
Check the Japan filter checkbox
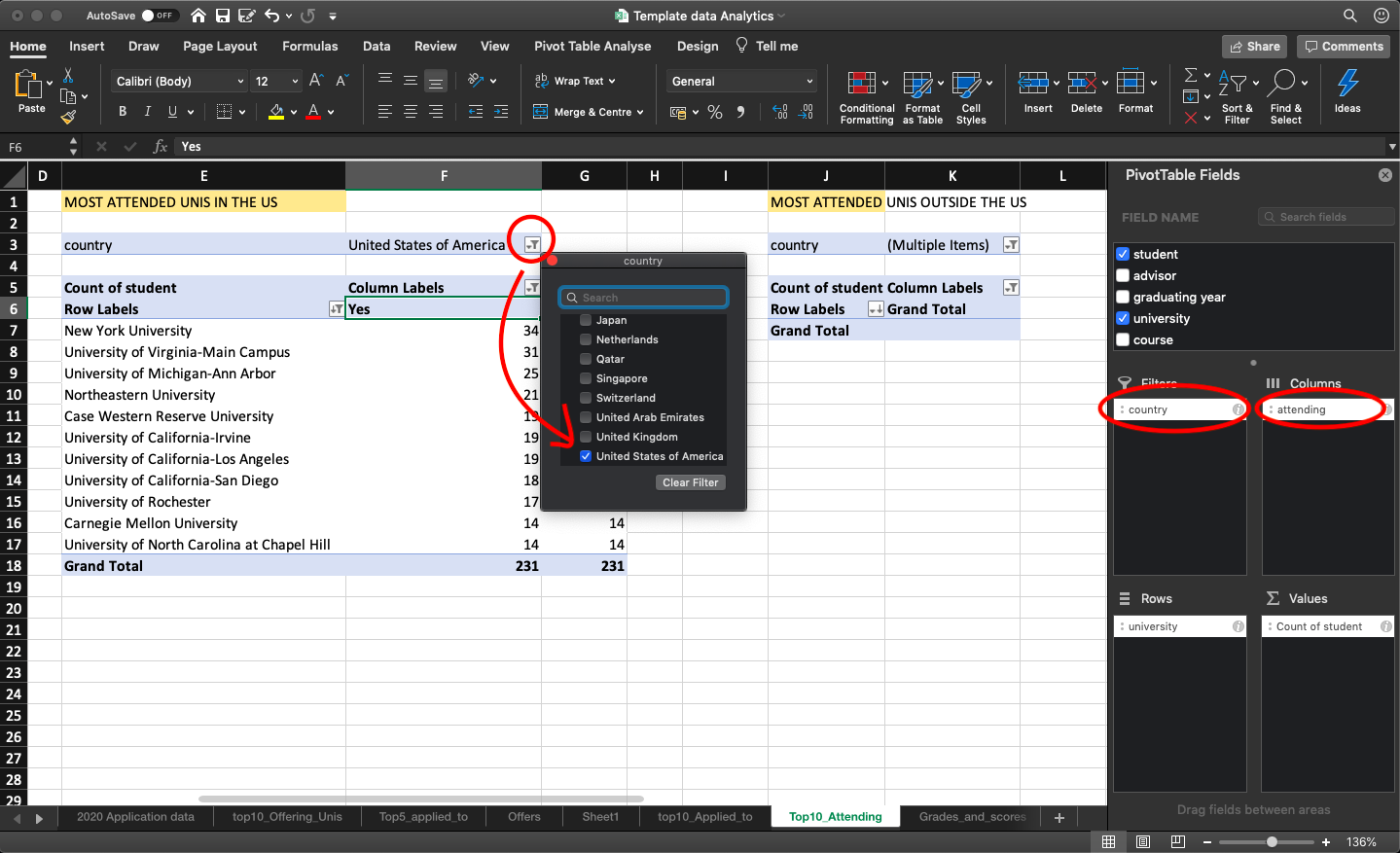click(586, 320)
